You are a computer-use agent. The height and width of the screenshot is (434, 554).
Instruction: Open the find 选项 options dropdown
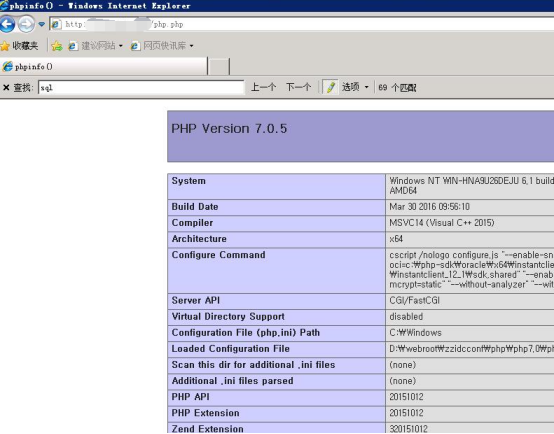point(355,87)
